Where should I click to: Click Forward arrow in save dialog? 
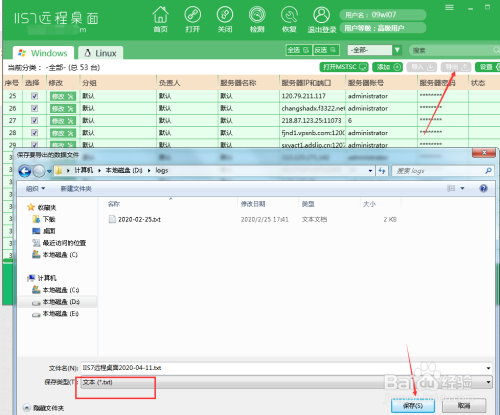pos(39,171)
